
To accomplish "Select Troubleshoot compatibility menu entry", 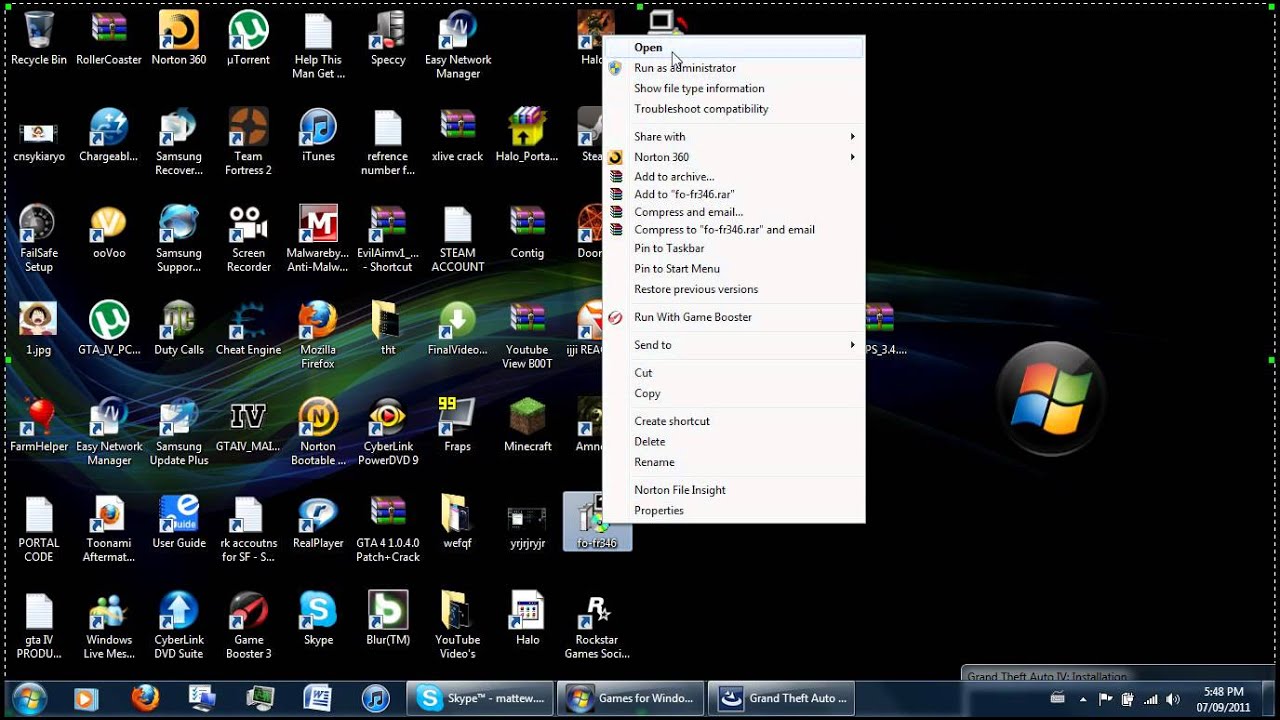I will (735, 109).
